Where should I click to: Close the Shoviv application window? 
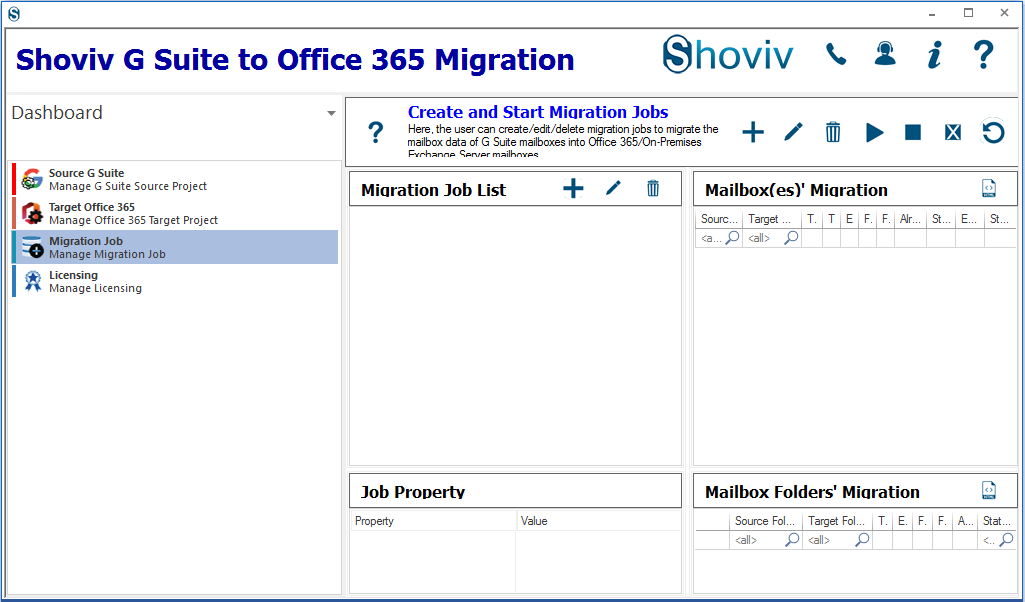coord(1004,13)
